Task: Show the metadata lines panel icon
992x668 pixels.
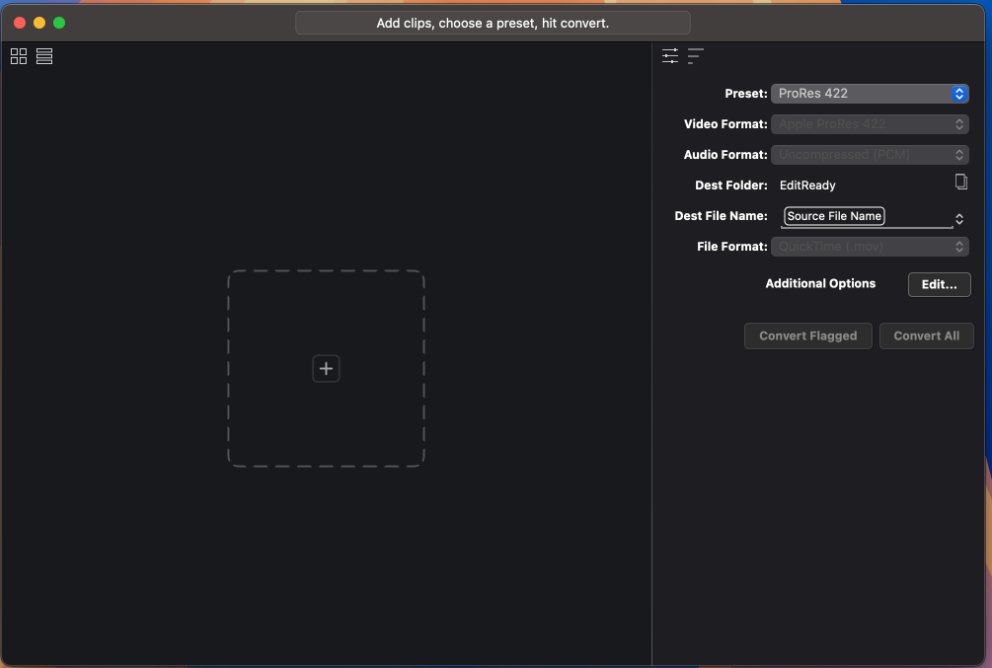Action: (695, 56)
